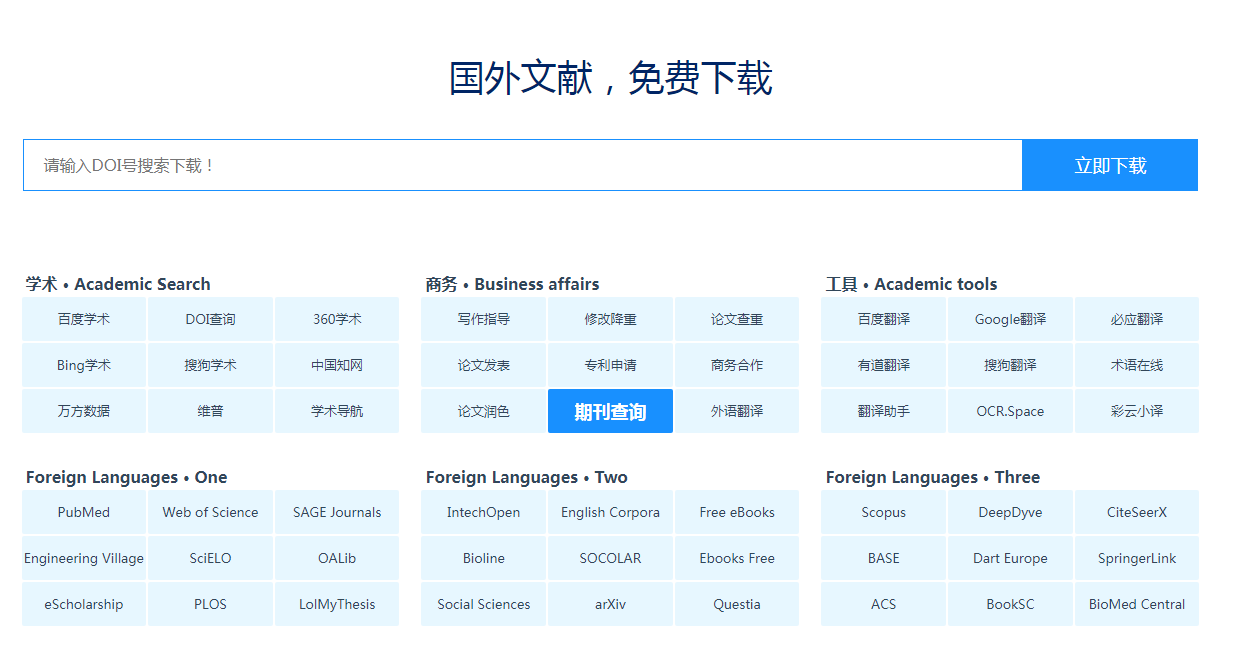Go to Web of Science
This screenshot has width=1234, height=654.
(210, 512)
